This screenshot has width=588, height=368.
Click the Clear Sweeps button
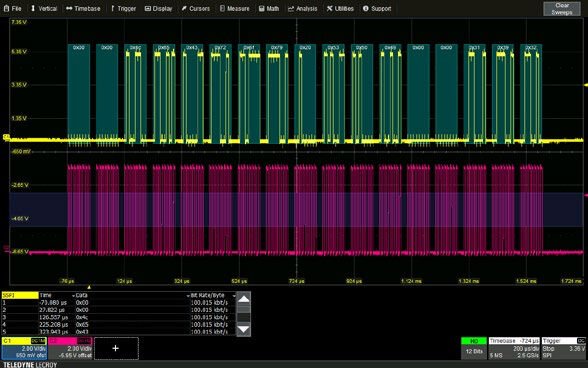[x=562, y=9]
